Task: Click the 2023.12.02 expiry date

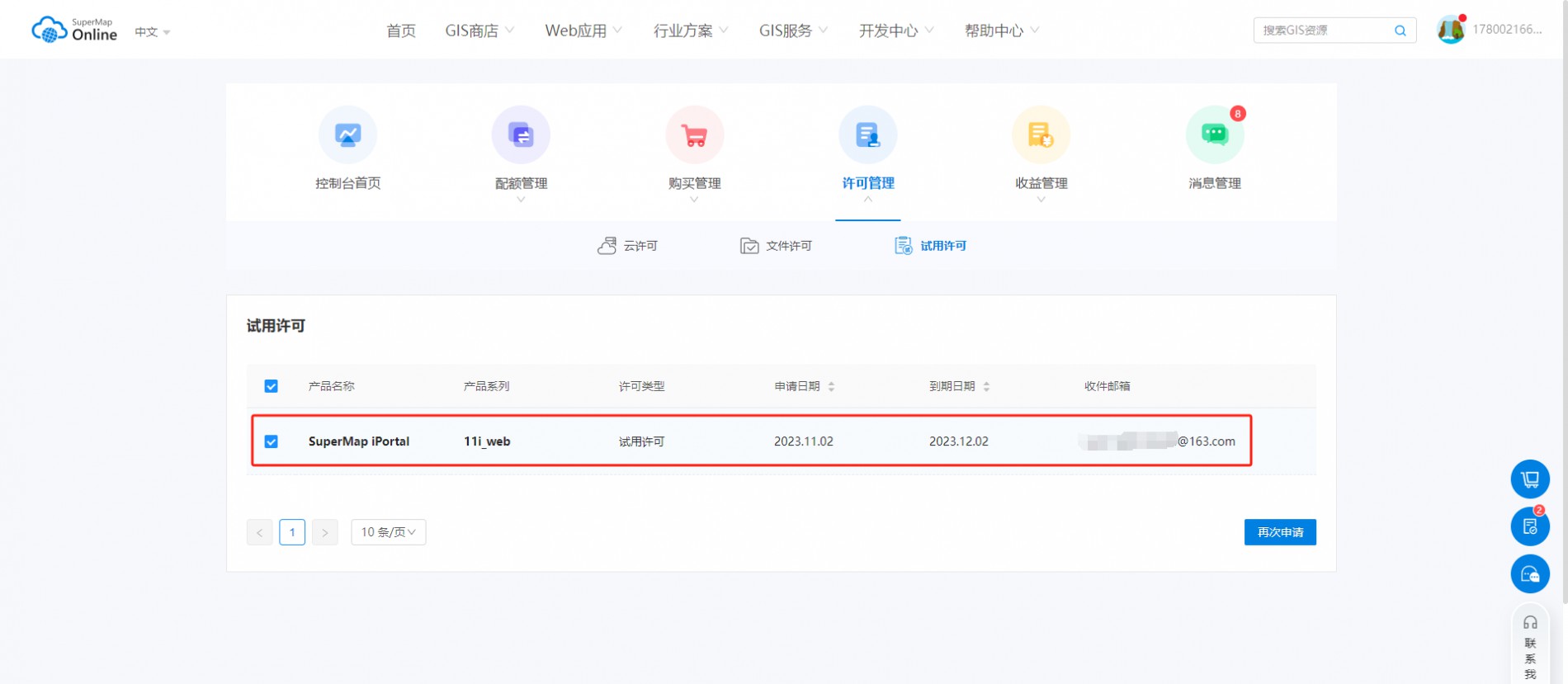Action: click(959, 441)
